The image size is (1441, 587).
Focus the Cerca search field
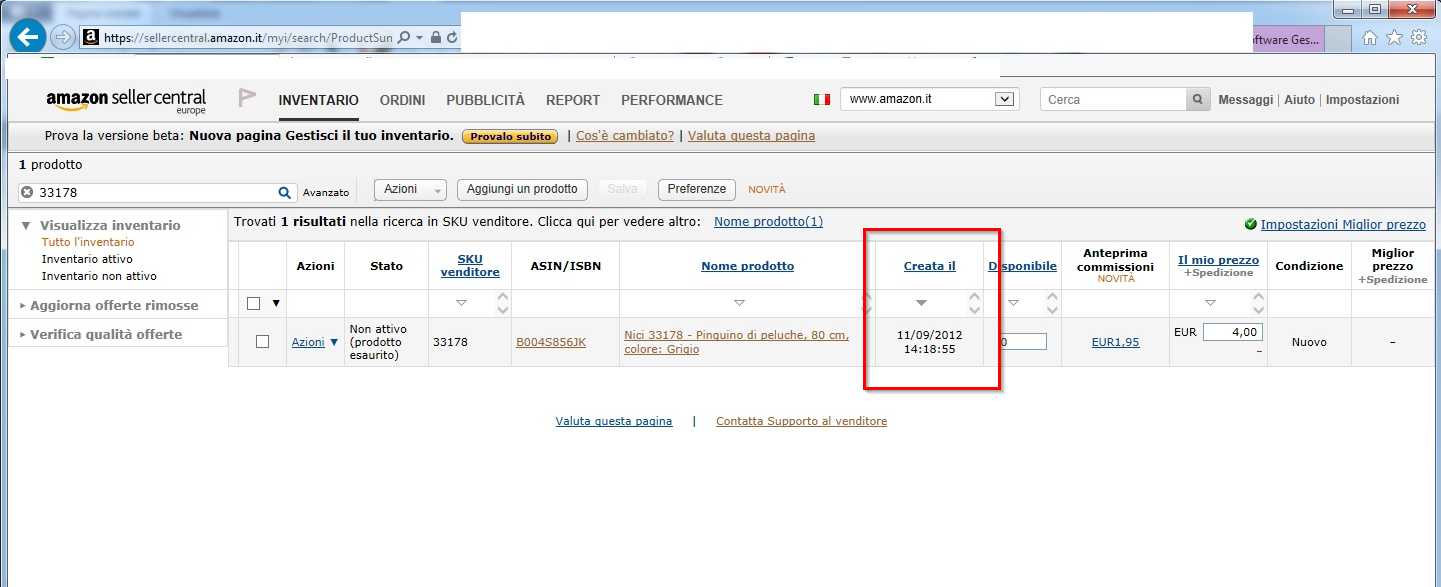click(x=1113, y=100)
